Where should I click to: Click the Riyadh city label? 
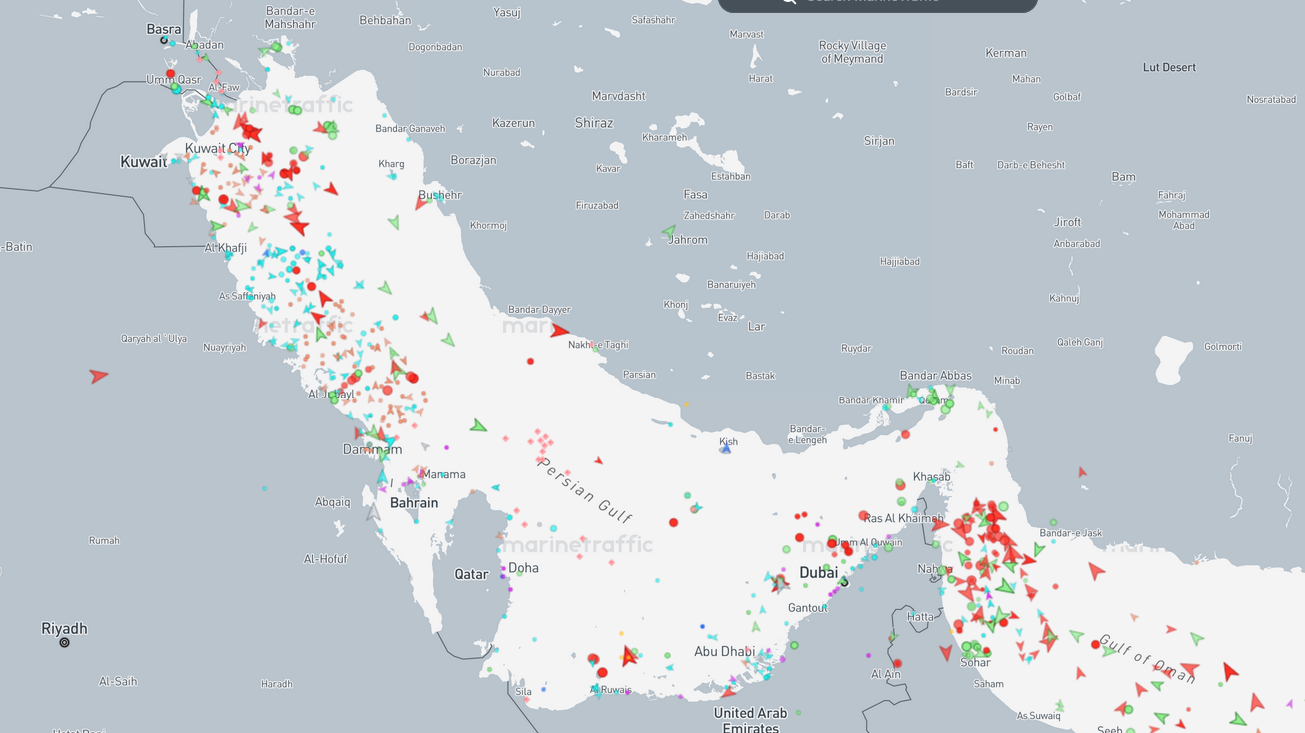pyautogui.click(x=64, y=628)
